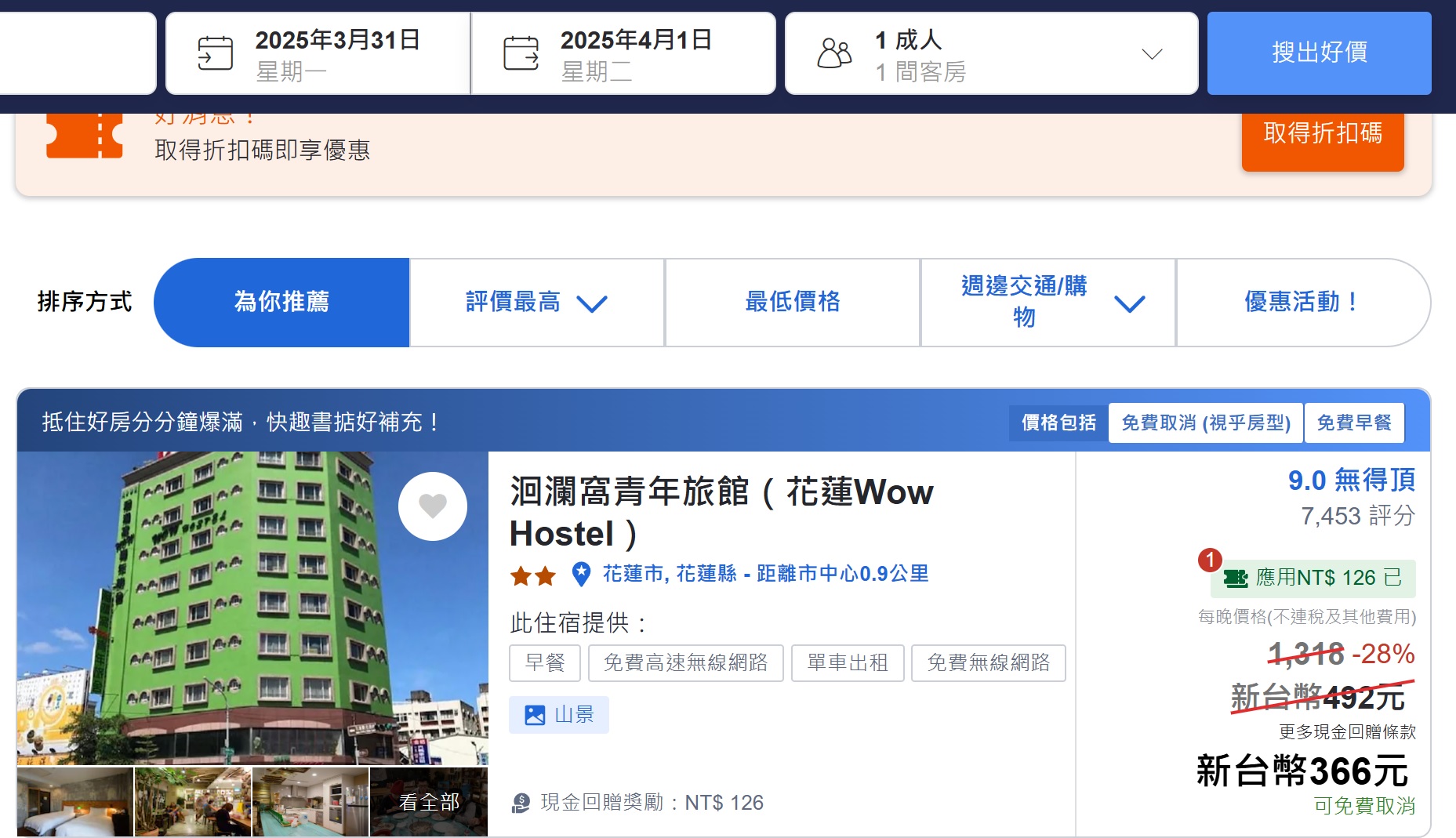1456x838 pixels.
Task: Expand the 評價最高 chevron arrow
Action: pyautogui.click(x=592, y=303)
